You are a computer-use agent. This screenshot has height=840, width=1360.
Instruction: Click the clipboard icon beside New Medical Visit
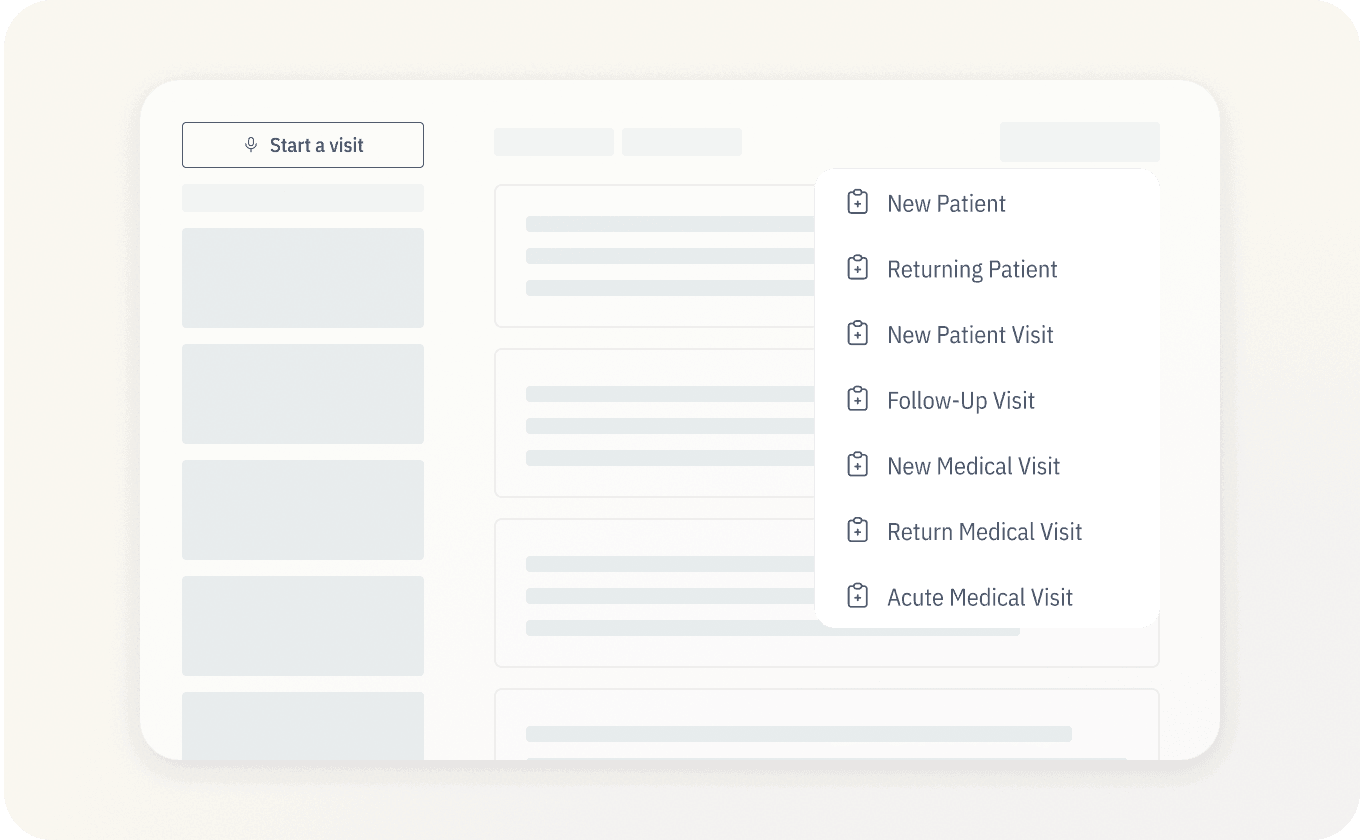tap(857, 464)
